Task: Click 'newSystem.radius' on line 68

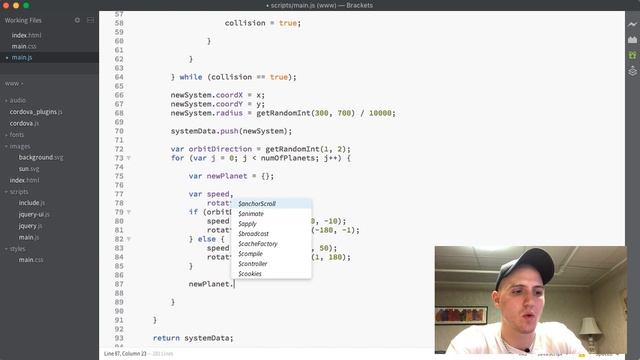Action: coord(207,113)
